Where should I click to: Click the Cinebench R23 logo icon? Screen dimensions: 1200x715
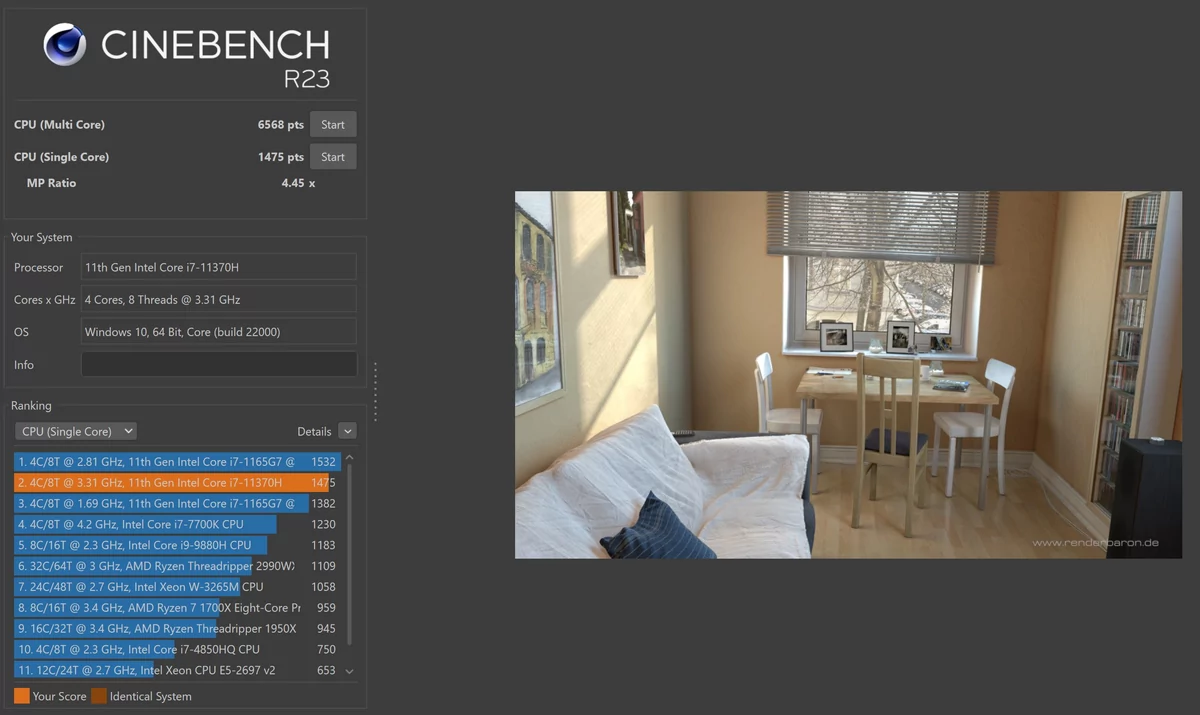64,44
